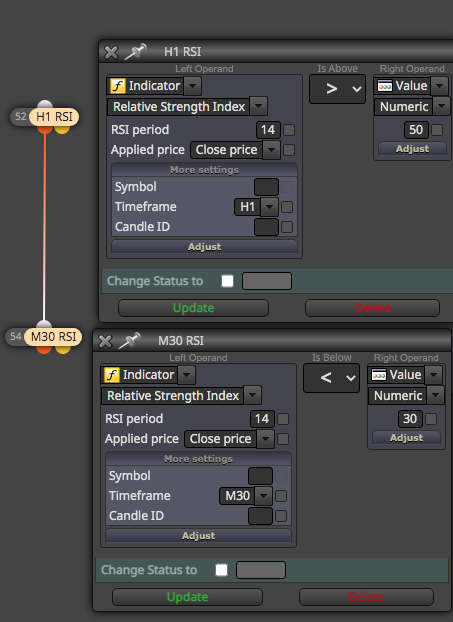Click the numeric value field showing 30

pos(410,419)
